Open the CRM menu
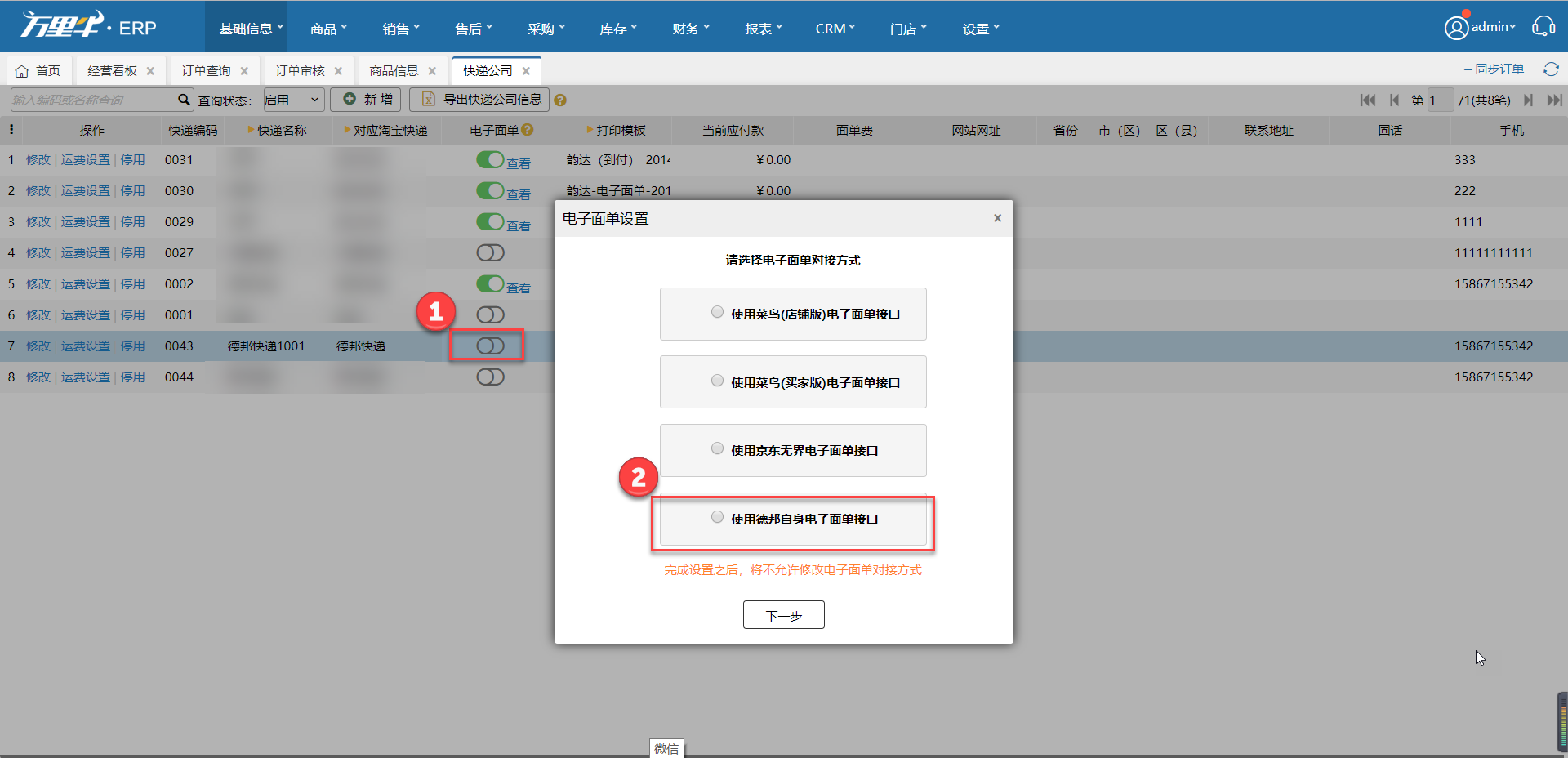The image size is (1568, 758). [x=835, y=28]
